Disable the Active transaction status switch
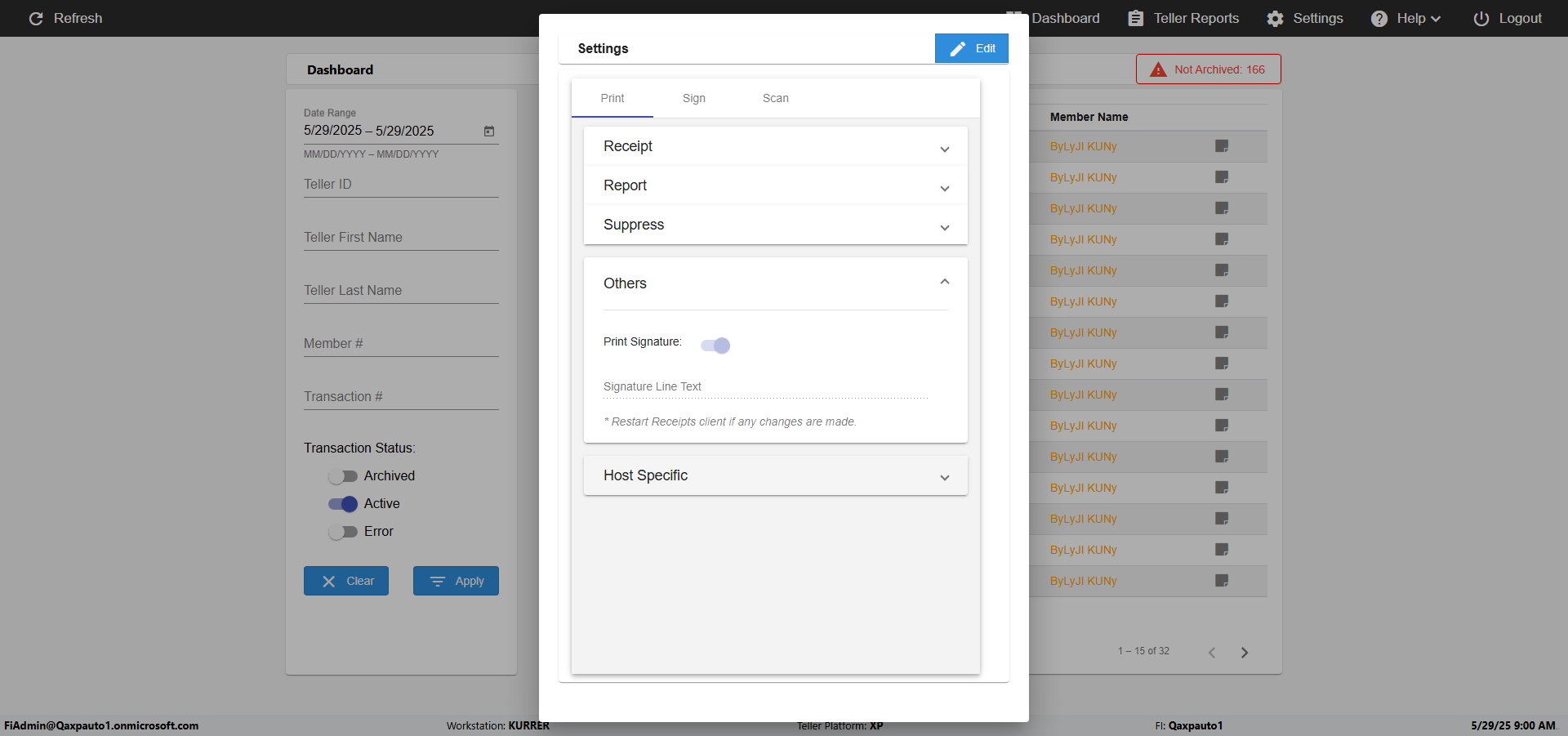The image size is (1568, 736). 343,504
